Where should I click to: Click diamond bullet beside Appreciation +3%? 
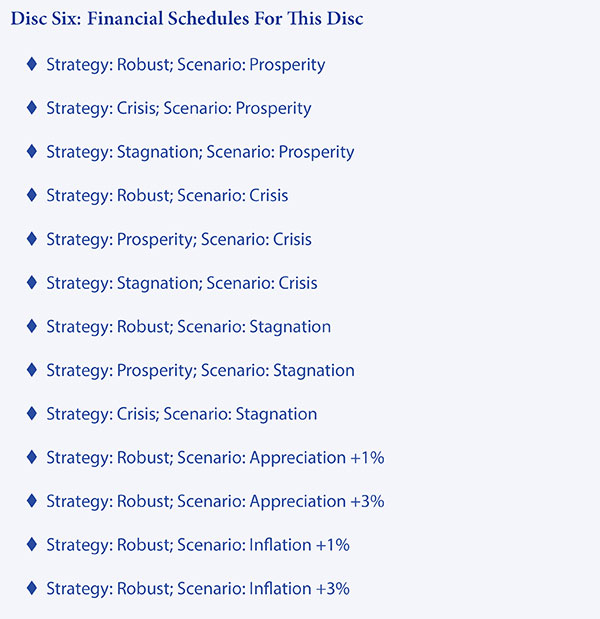(32, 501)
